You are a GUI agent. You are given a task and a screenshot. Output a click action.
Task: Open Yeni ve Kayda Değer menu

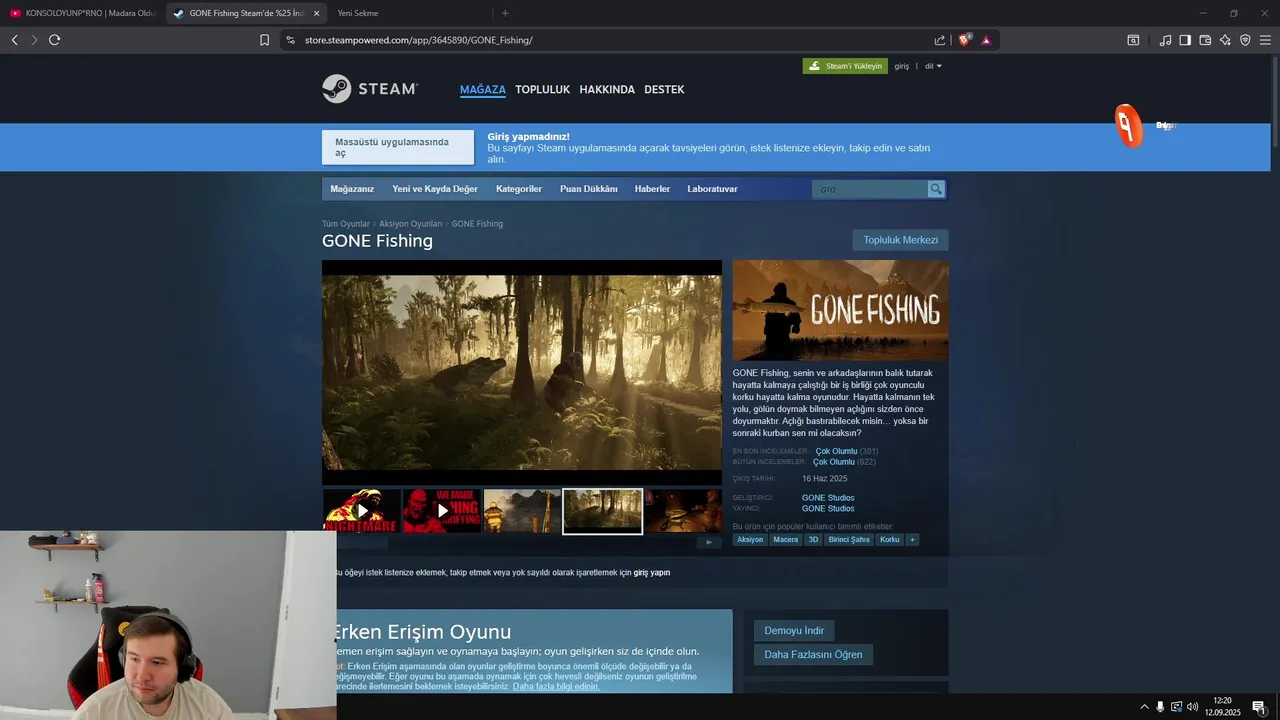(x=435, y=189)
